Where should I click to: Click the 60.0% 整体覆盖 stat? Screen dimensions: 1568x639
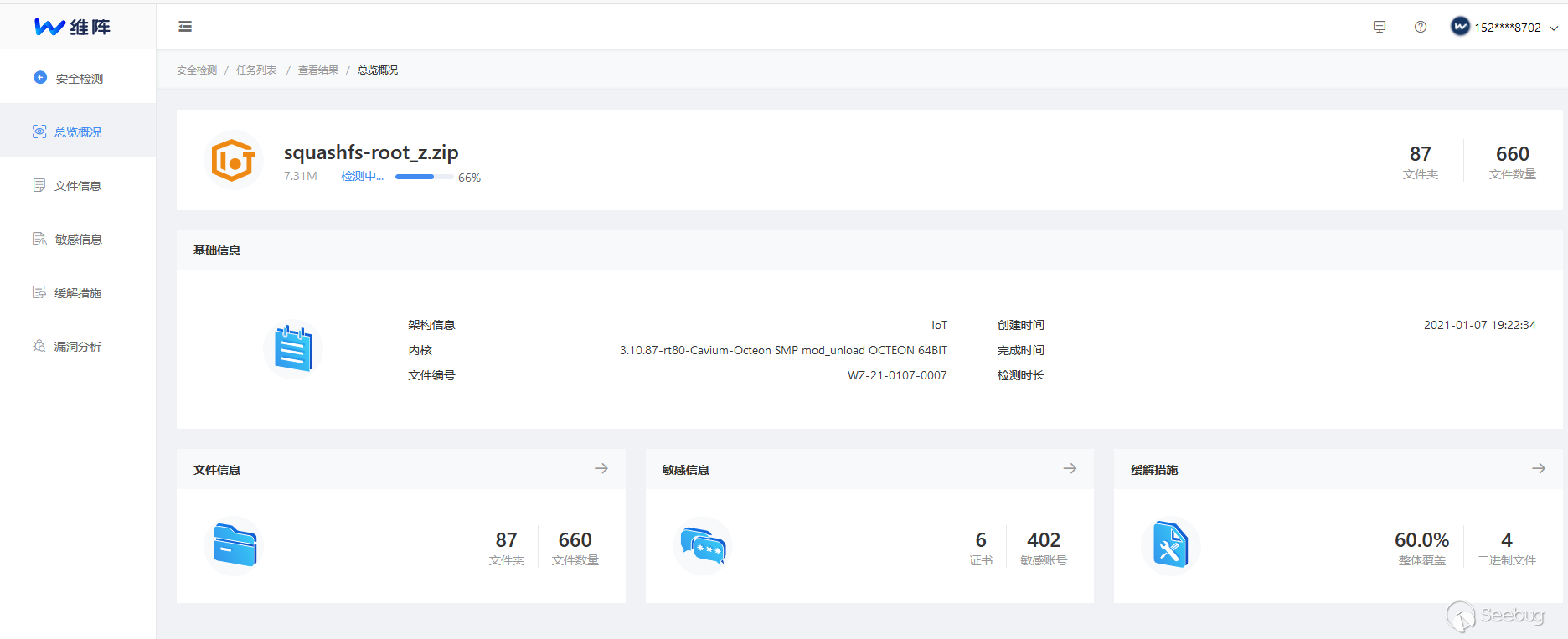[1422, 548]
